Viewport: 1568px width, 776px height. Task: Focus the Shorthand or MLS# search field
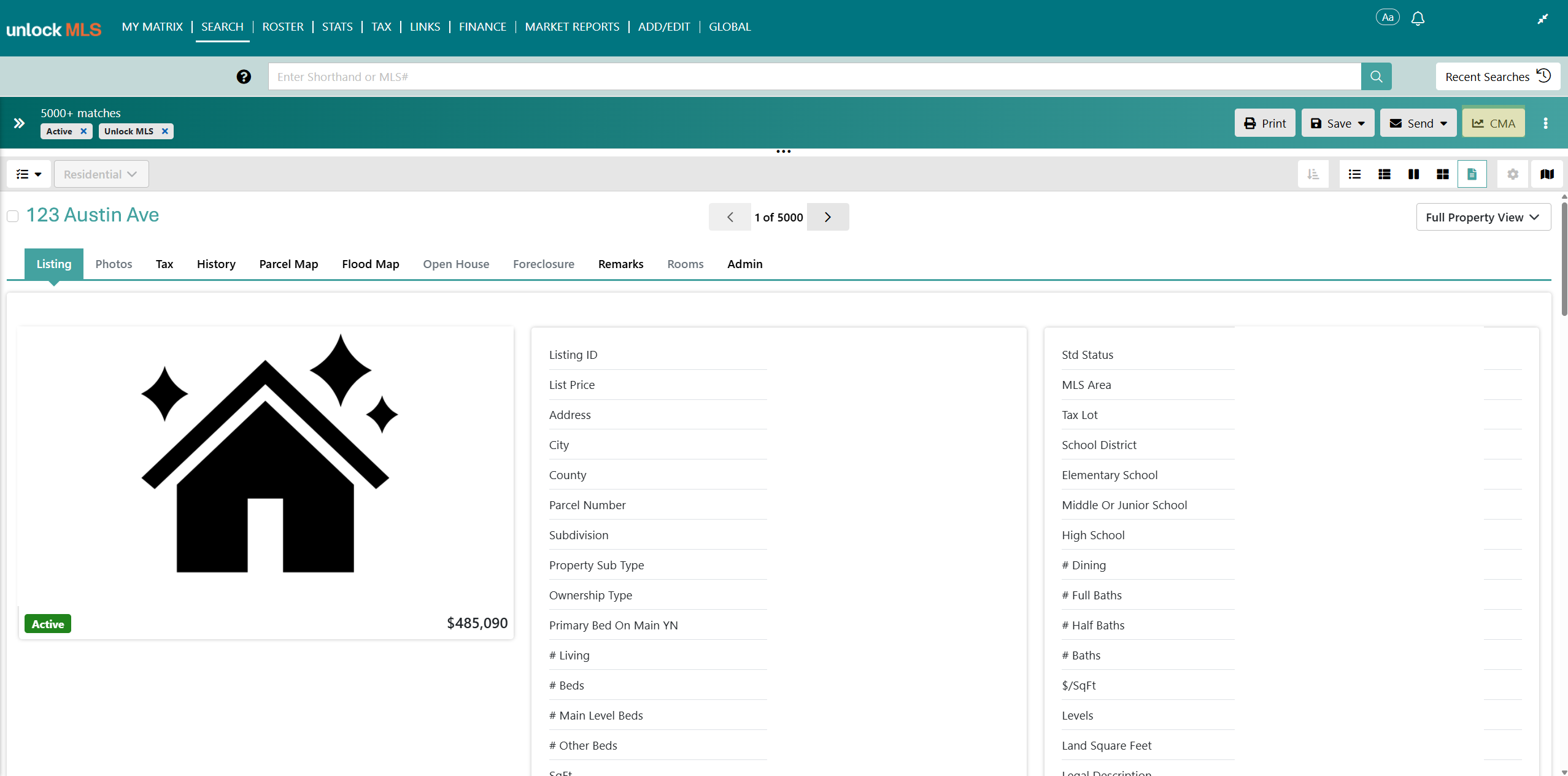pos(814,77)
